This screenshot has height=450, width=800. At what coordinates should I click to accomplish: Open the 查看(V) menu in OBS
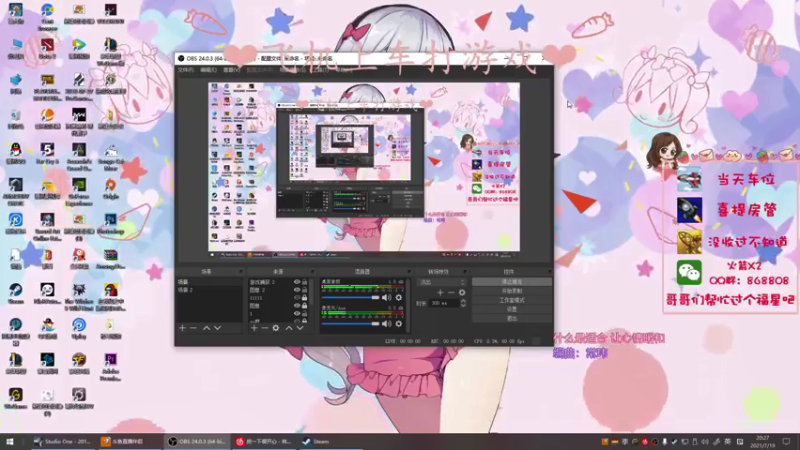231,70
